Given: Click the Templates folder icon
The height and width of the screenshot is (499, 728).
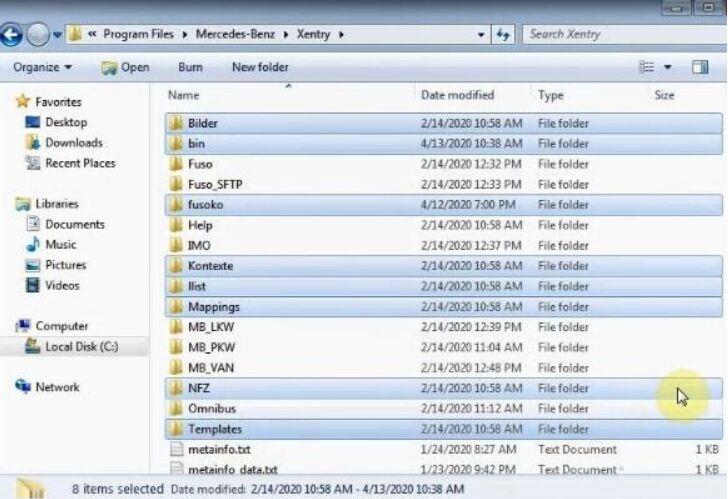Looking at the screenshot, I should pos(176,429).
